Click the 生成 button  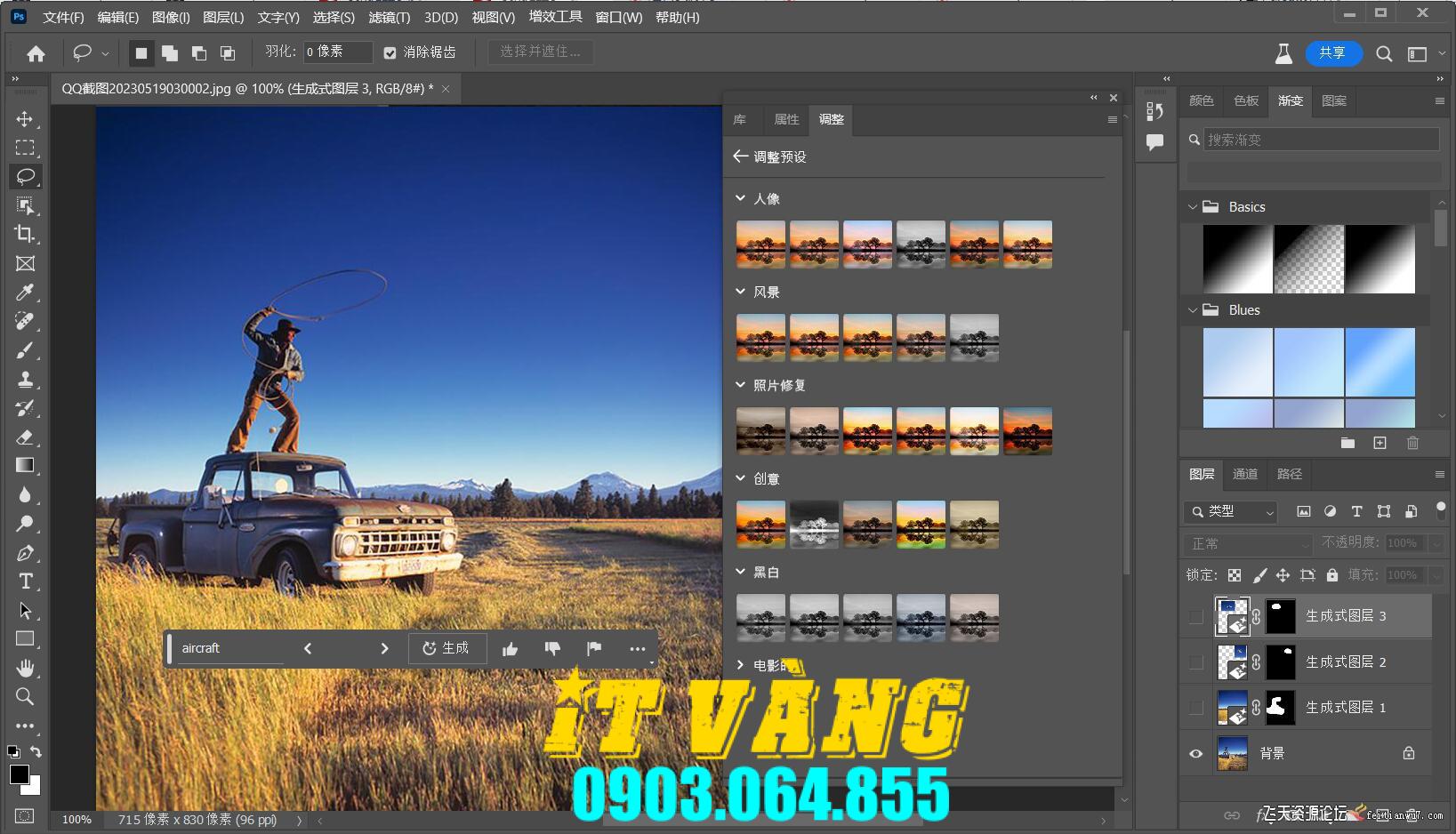point(447,648)
